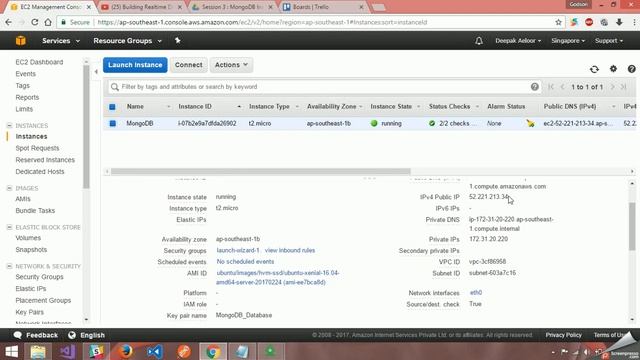Screen dimensions: 640x360
Task: Click the alarm status bell icon for MongoDB
Action: click(530, 123)
